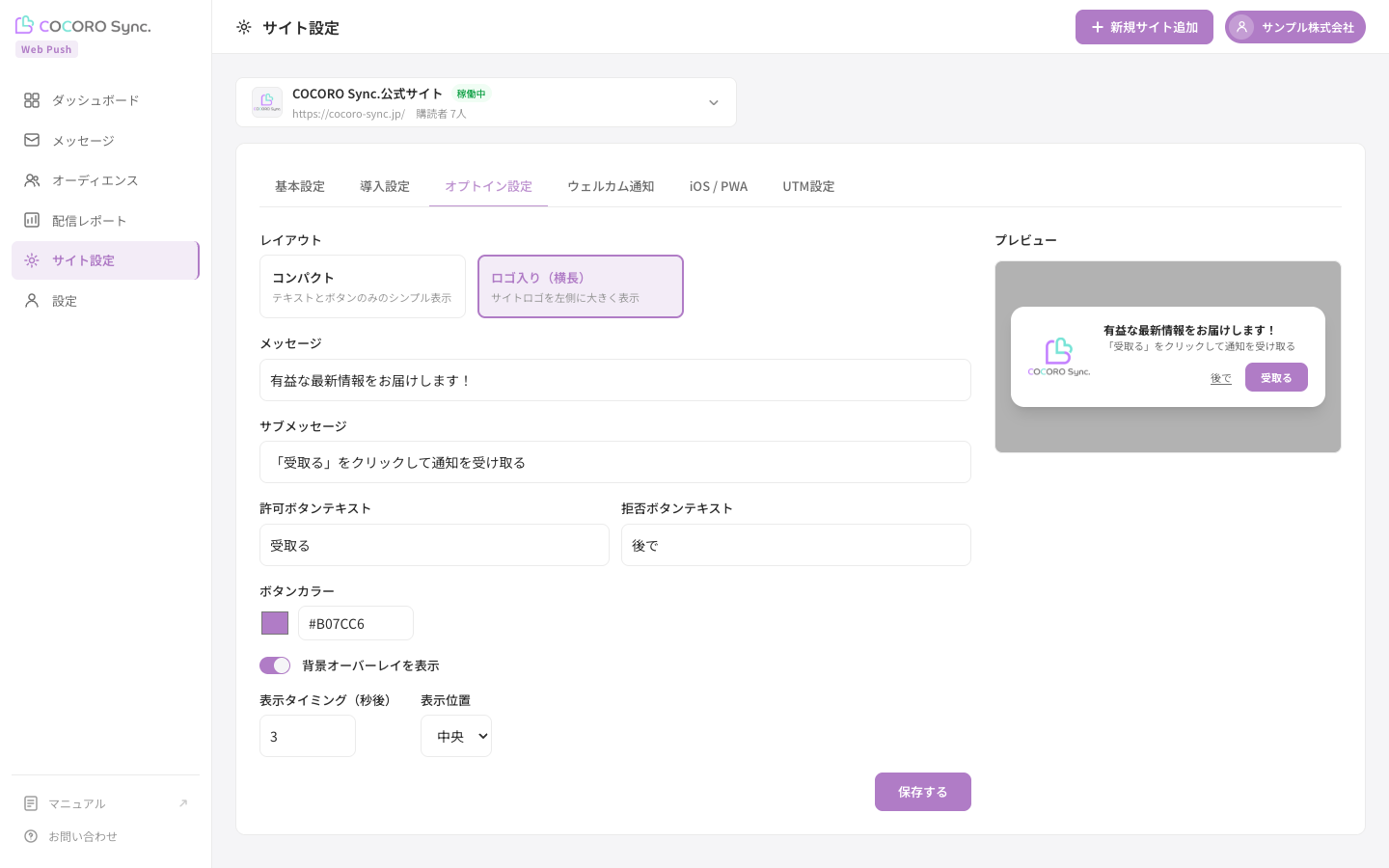Open 設定 in sidebar
Viewport: 1389px width, 868px height.
click(105, 301)
